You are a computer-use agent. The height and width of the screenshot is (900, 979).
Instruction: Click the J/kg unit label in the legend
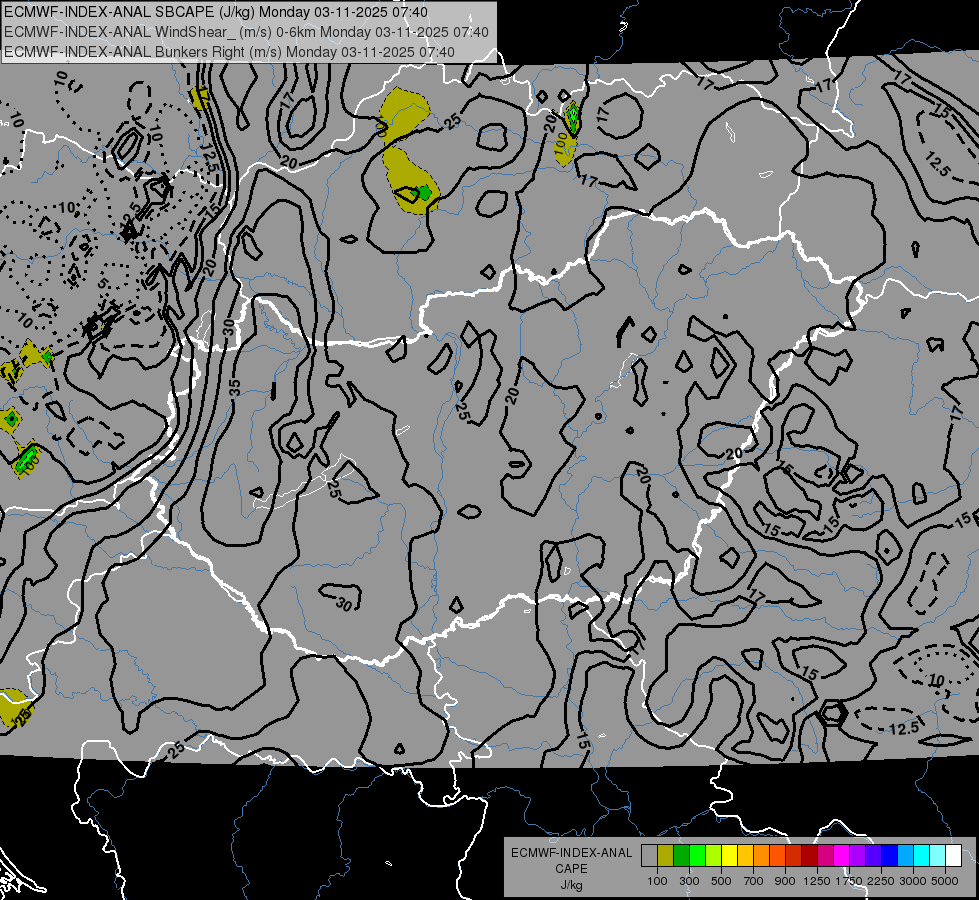coord(571,885)
